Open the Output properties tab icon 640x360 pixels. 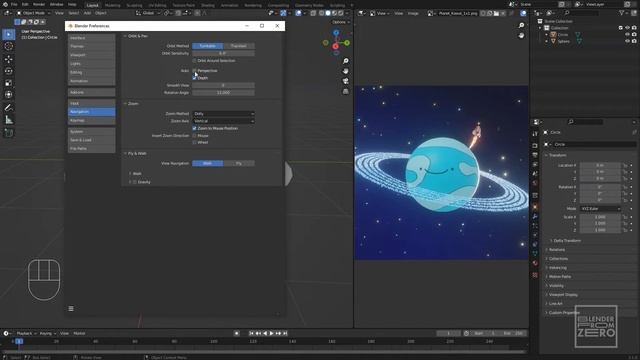pyautogui.click(x=535, y=155)
